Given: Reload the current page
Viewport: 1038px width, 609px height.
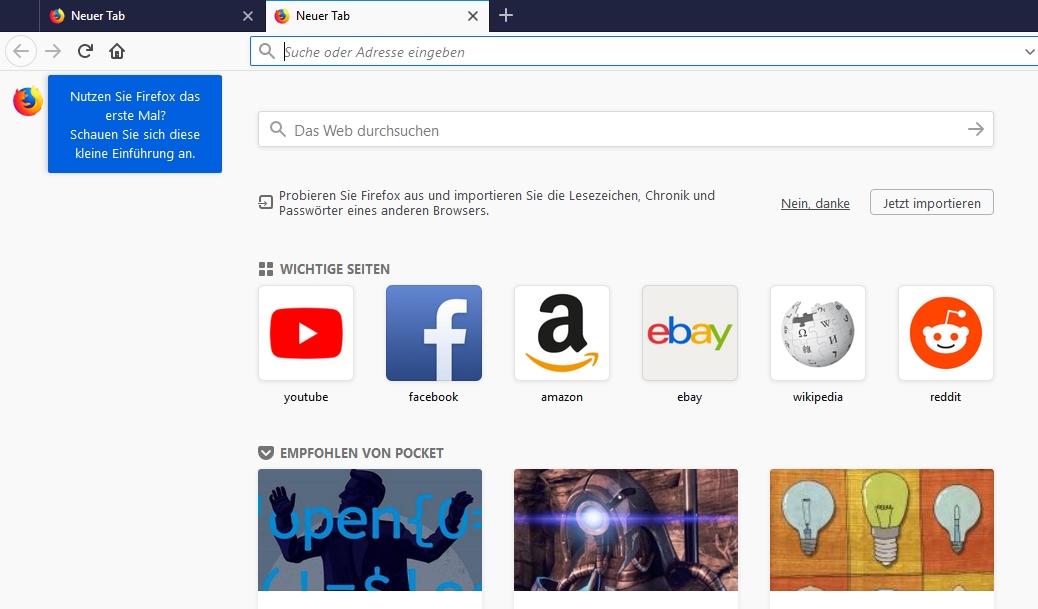Looking at the screenshot, I should (85, 51).
